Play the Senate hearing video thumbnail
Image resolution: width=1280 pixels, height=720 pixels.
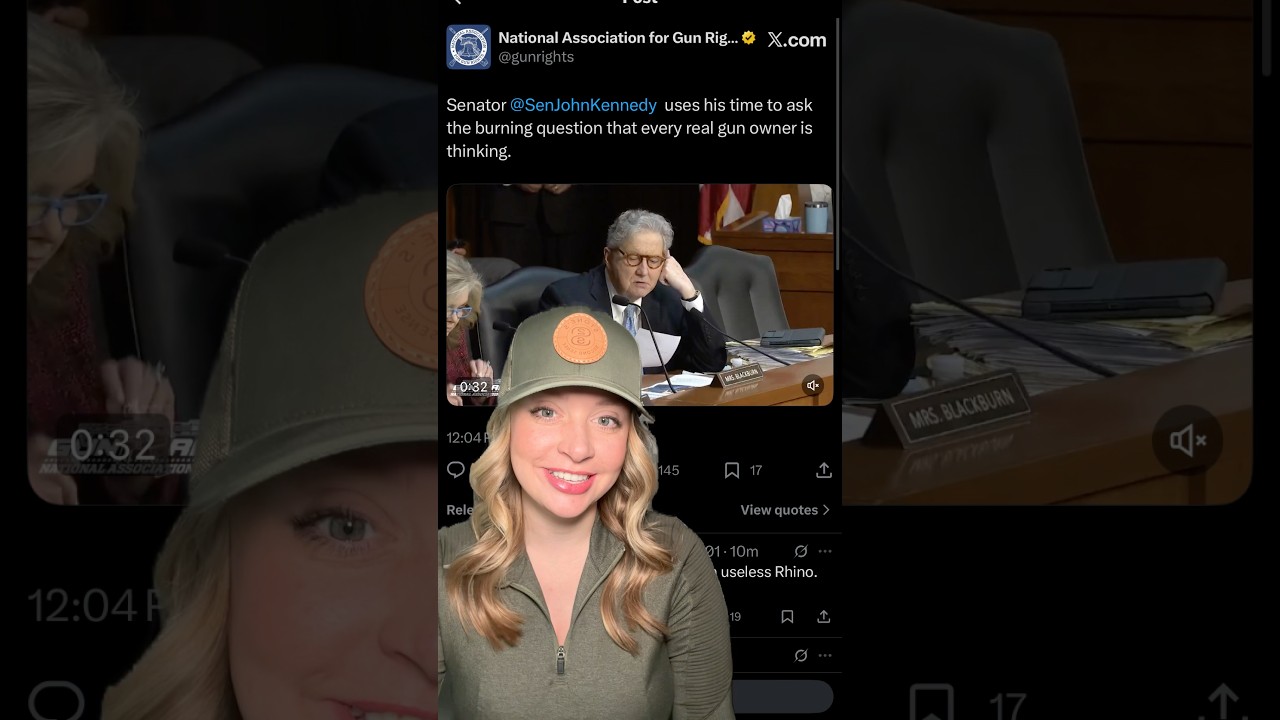coord(640,295)
